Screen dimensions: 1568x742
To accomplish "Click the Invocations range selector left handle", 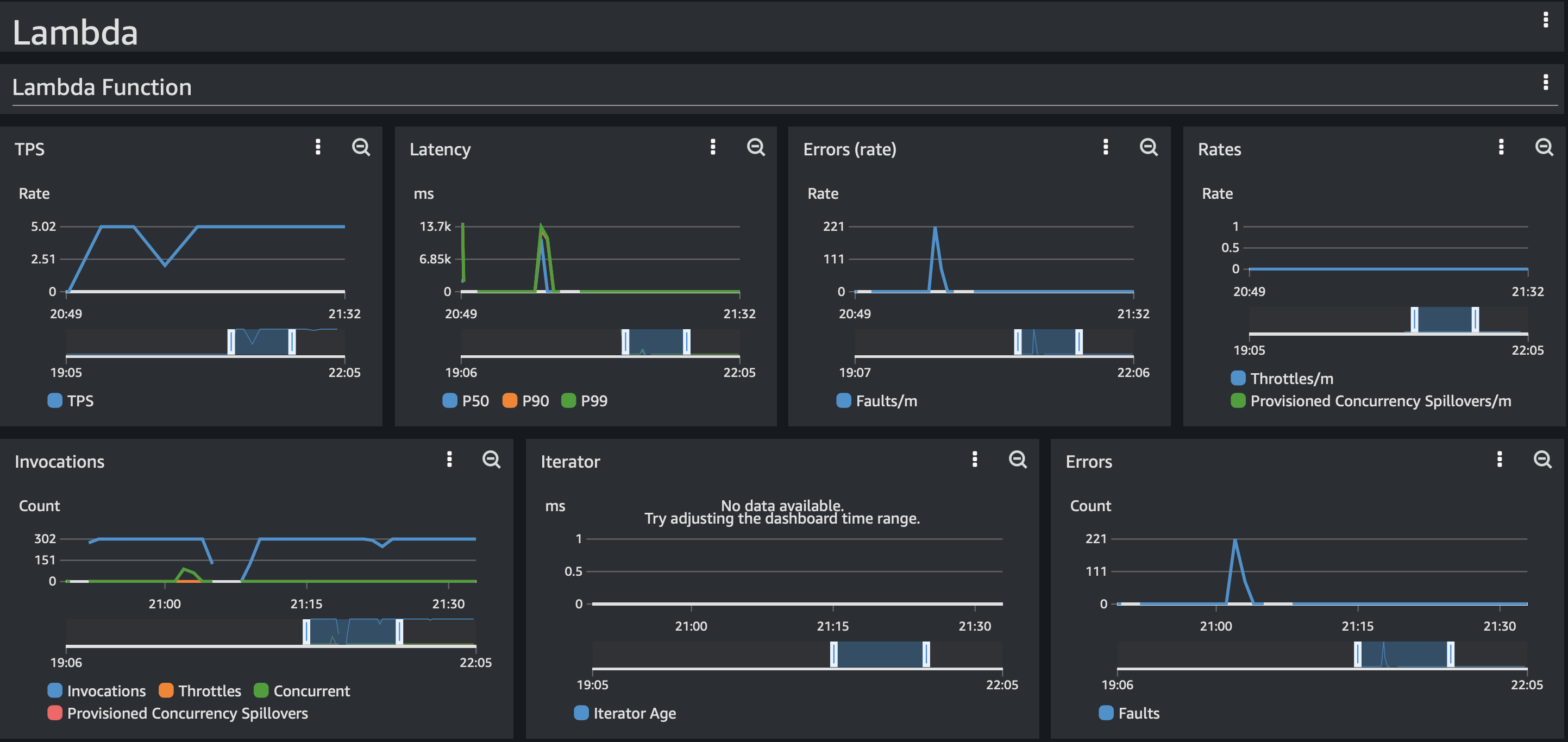I will (306, 631).
